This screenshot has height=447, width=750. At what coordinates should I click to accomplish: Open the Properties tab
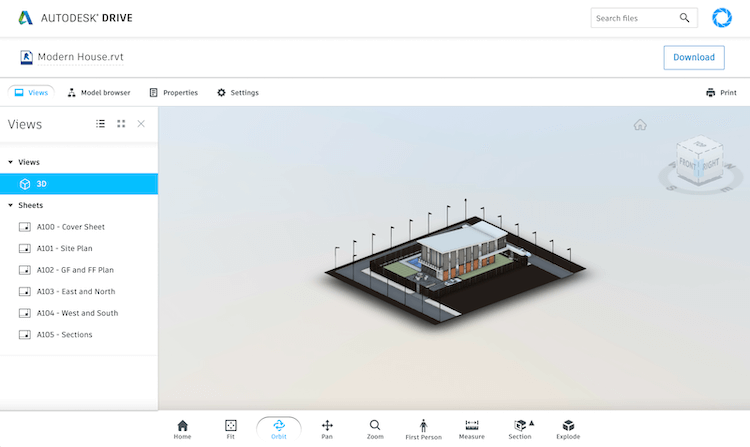pos(174,93)
